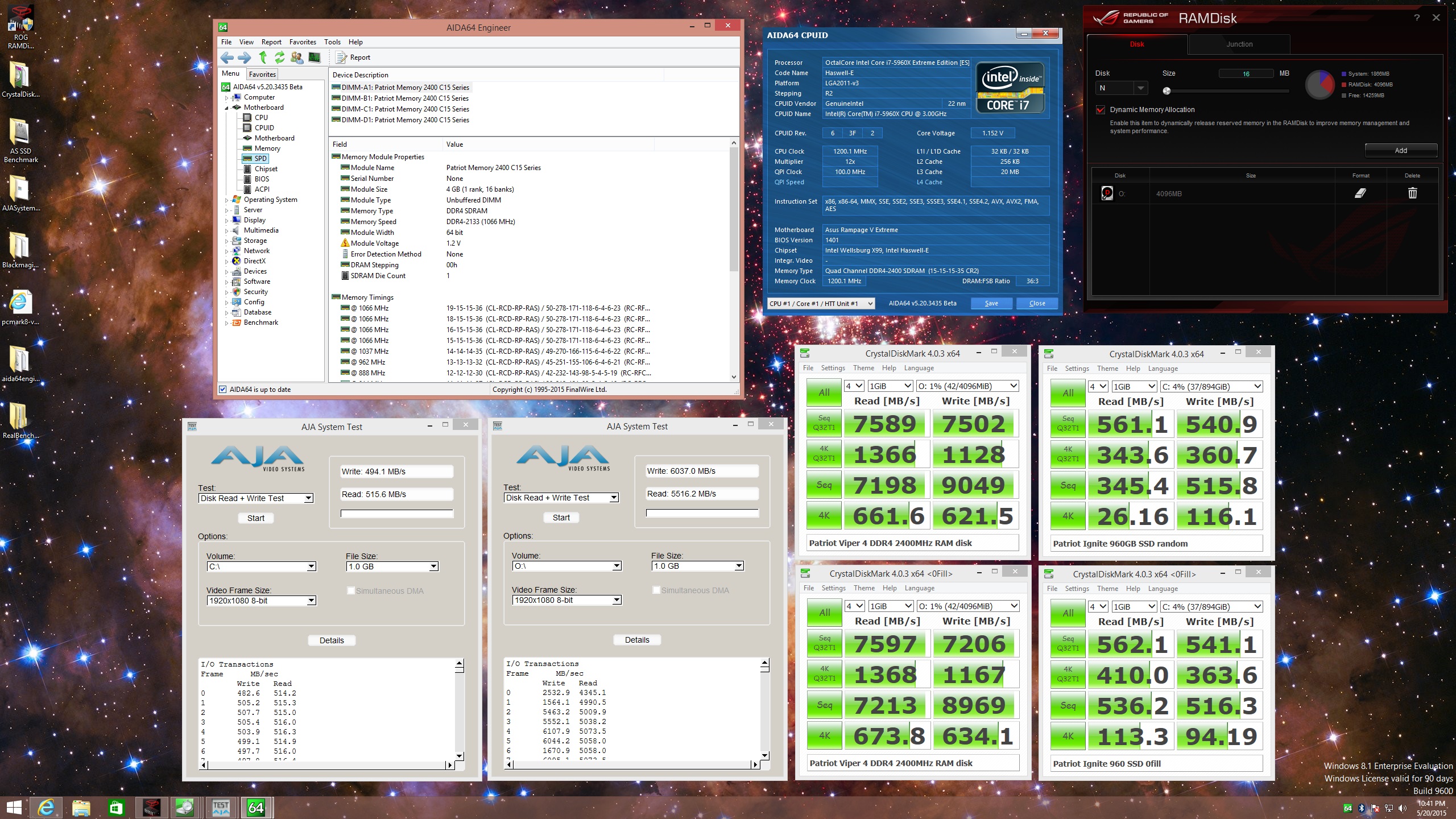The width and height of the screenshot is (1456, 819).
Task: Click the RAMDisk size input field
Action: point(1246,74)
